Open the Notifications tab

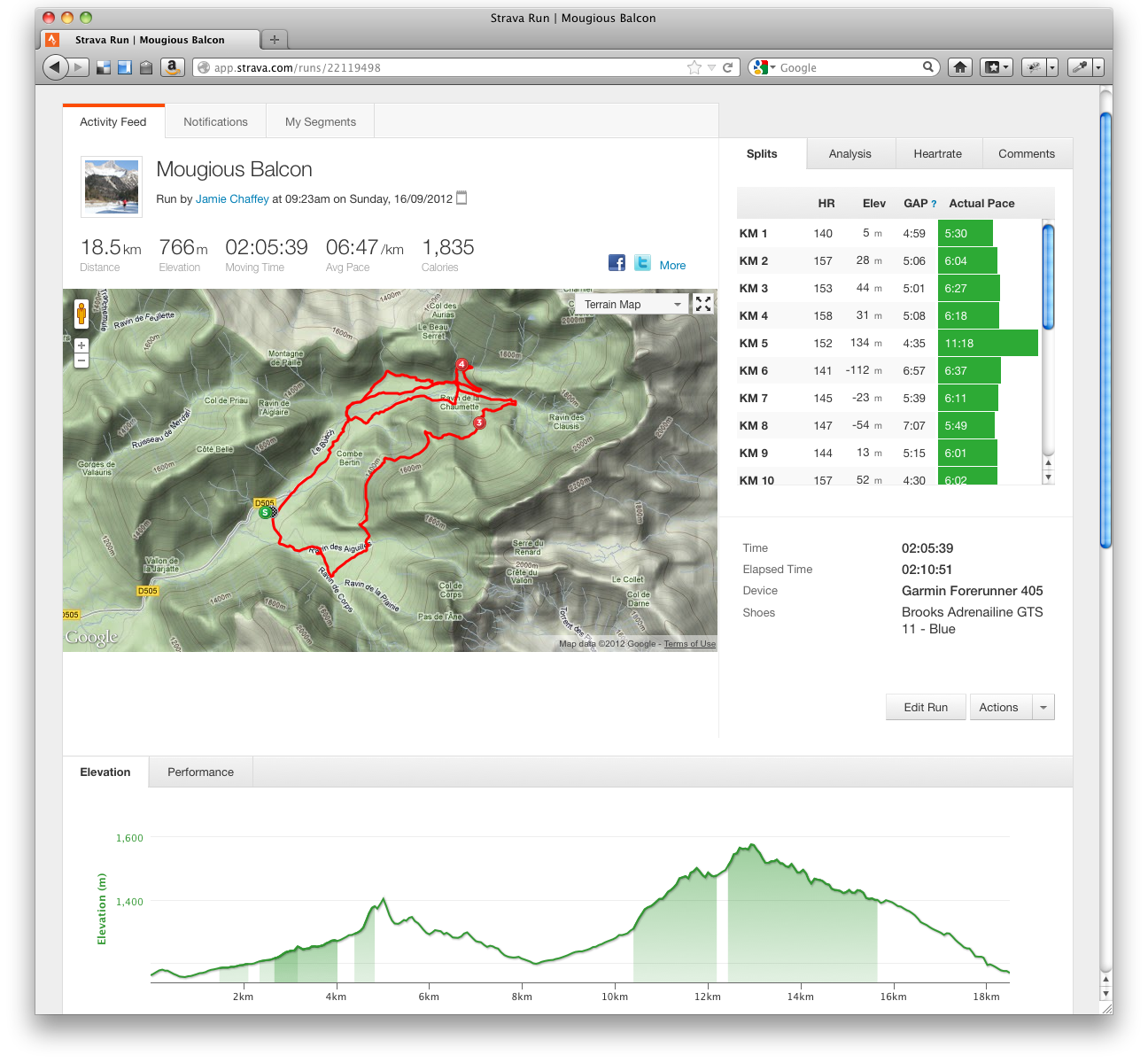point(215,121)
